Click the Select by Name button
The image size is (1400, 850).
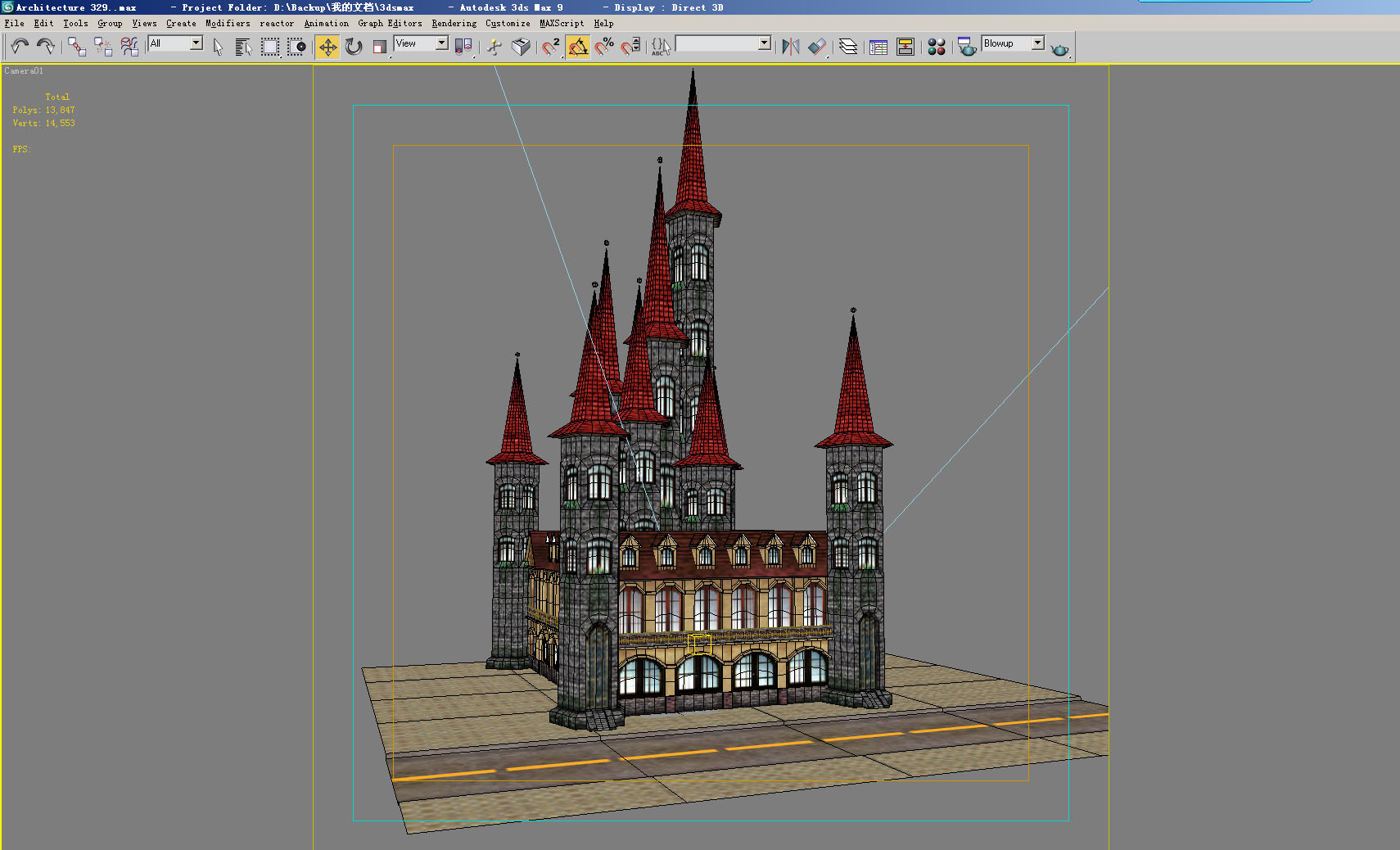click(243, 47)
